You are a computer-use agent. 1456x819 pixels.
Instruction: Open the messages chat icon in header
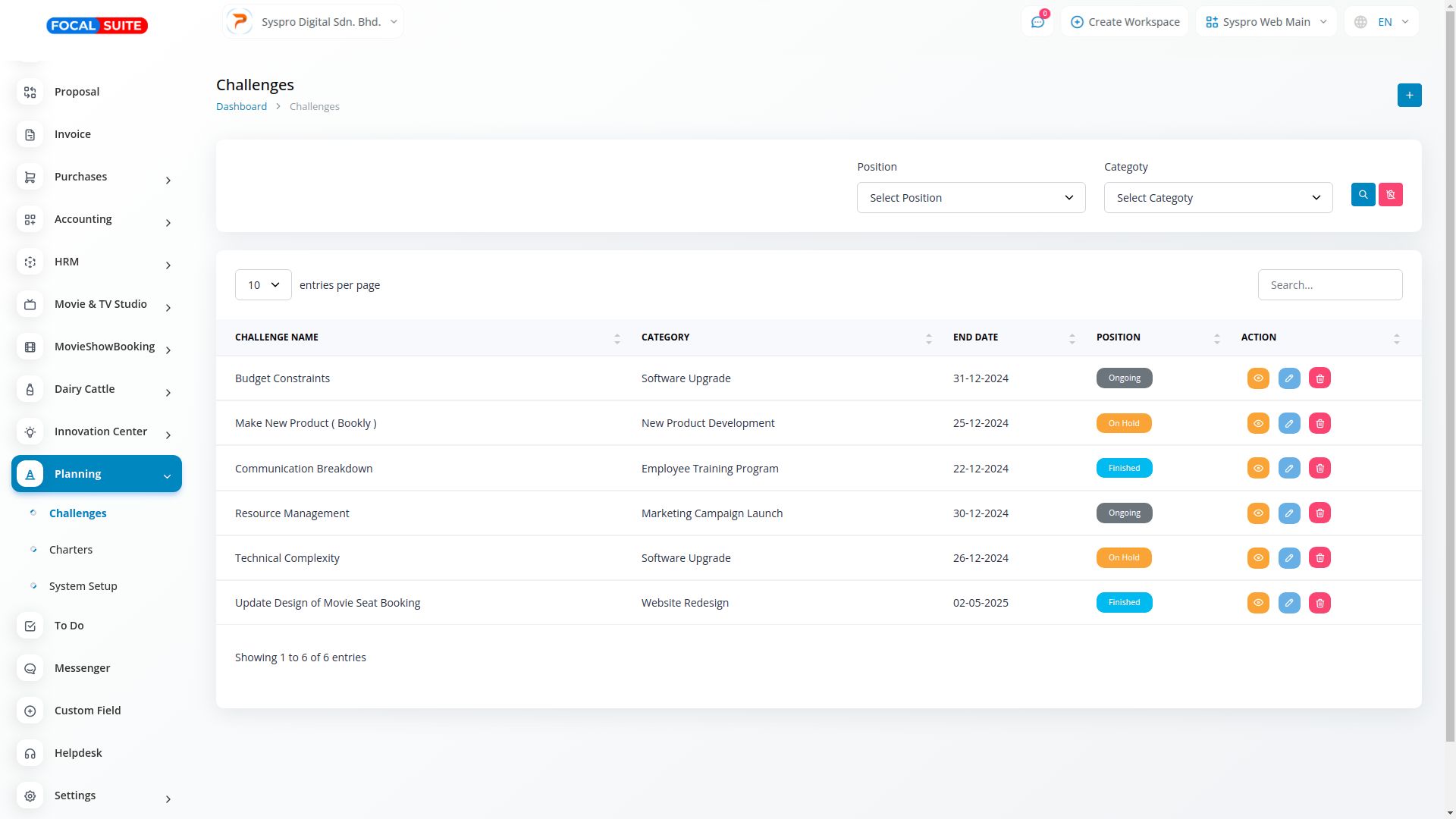click(1037, 22)
